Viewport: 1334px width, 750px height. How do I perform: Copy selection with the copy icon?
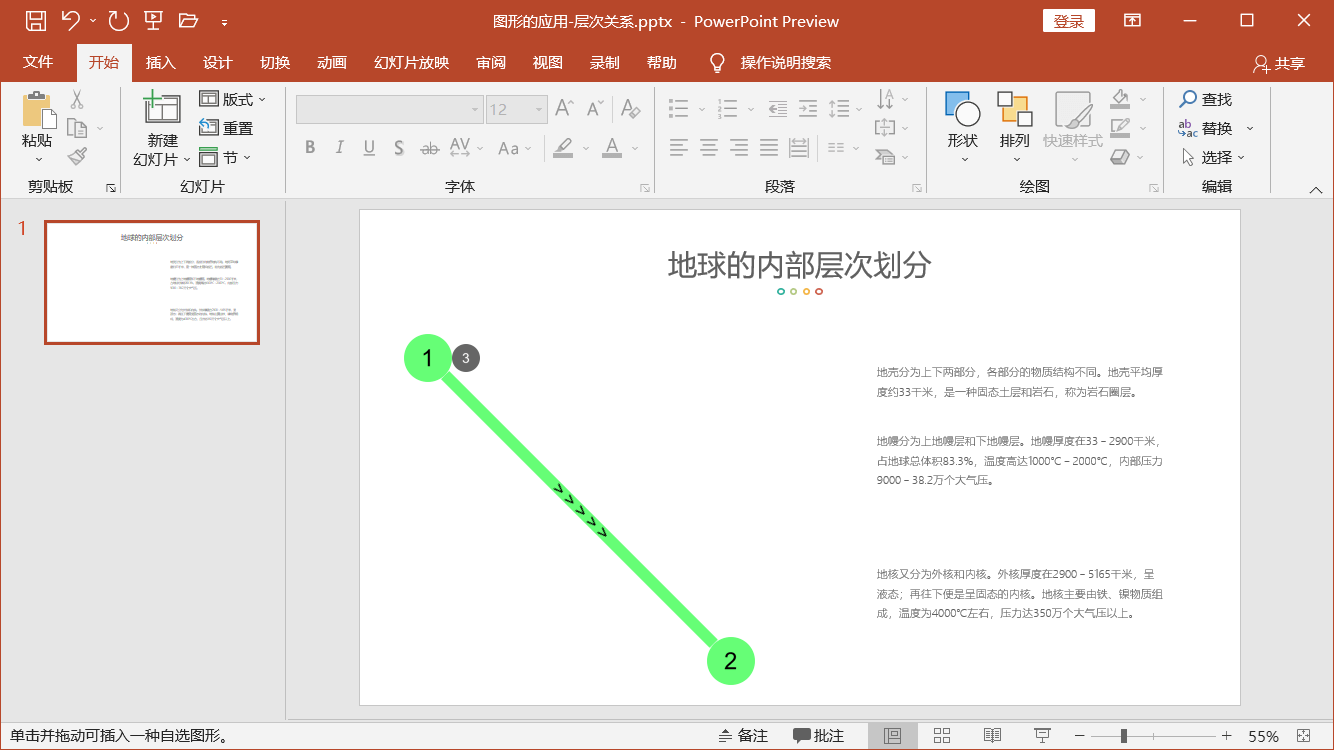(x=77, y=128)
